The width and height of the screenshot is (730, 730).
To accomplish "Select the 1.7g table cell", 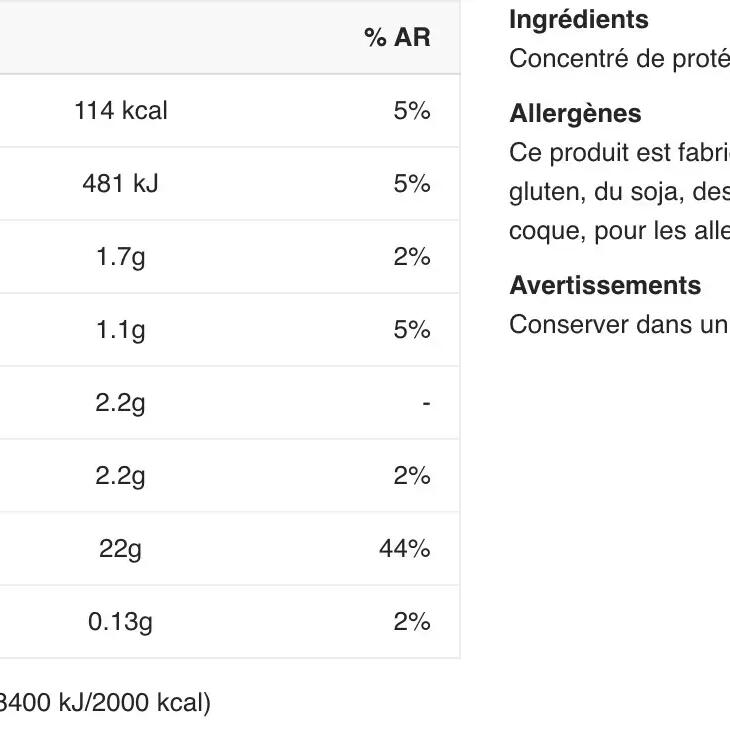I will (x=120, y=257).
